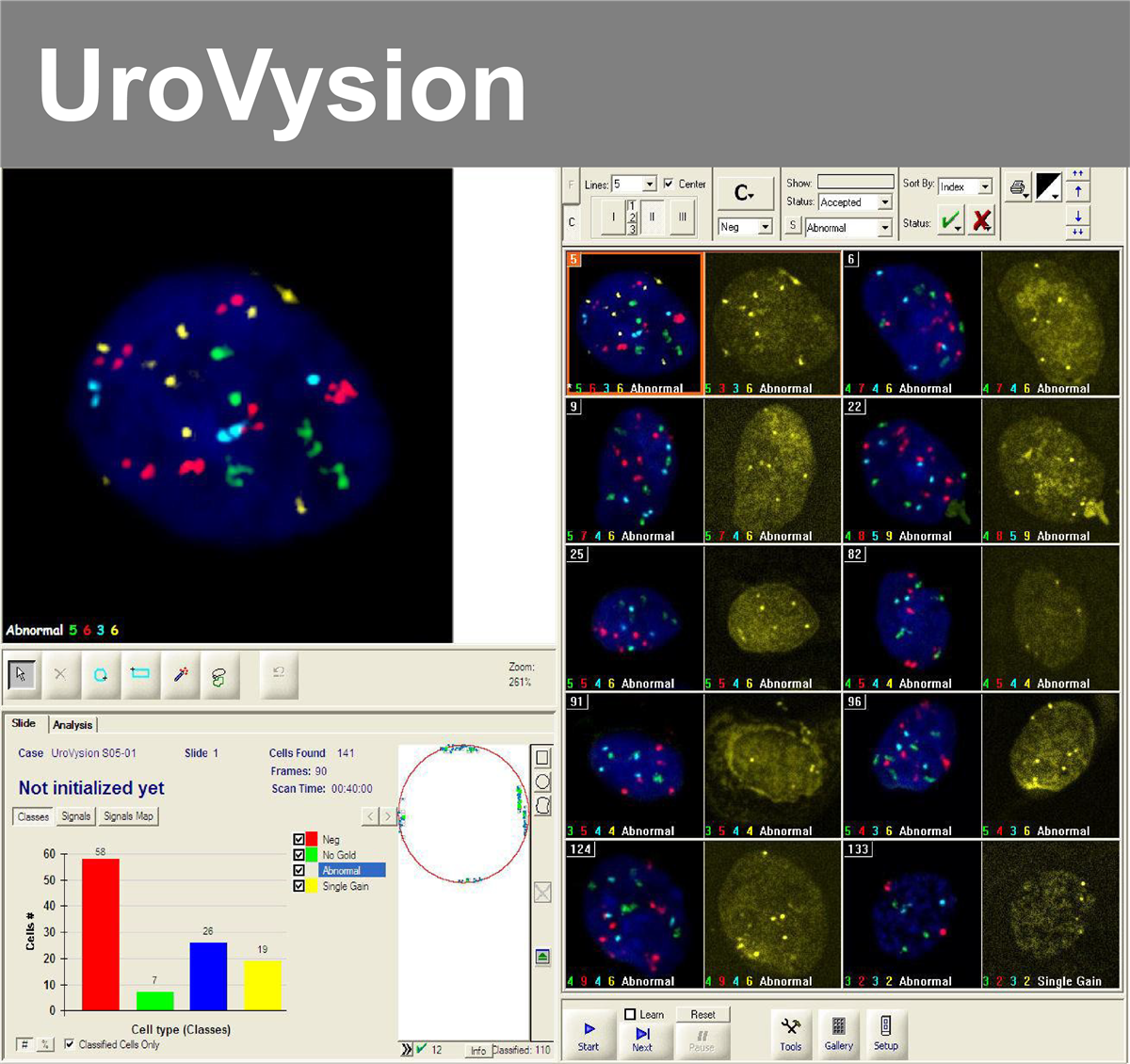Screen dimensions: 1130x1064
Task: Open the Status Accepted dropdown
Action: click(x=884, y=202)
